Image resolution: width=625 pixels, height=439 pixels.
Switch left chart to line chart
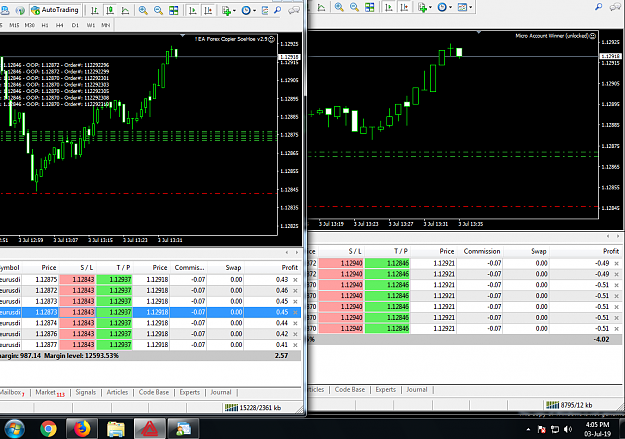[x=125, y=10]
